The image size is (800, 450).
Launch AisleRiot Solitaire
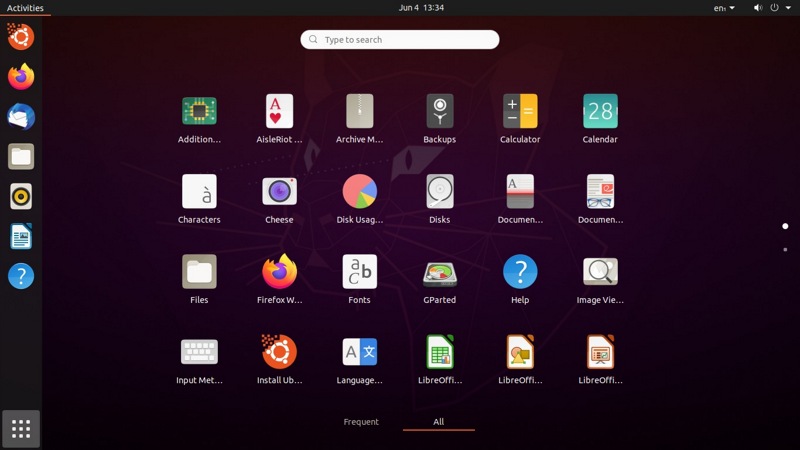coord(279,111)
